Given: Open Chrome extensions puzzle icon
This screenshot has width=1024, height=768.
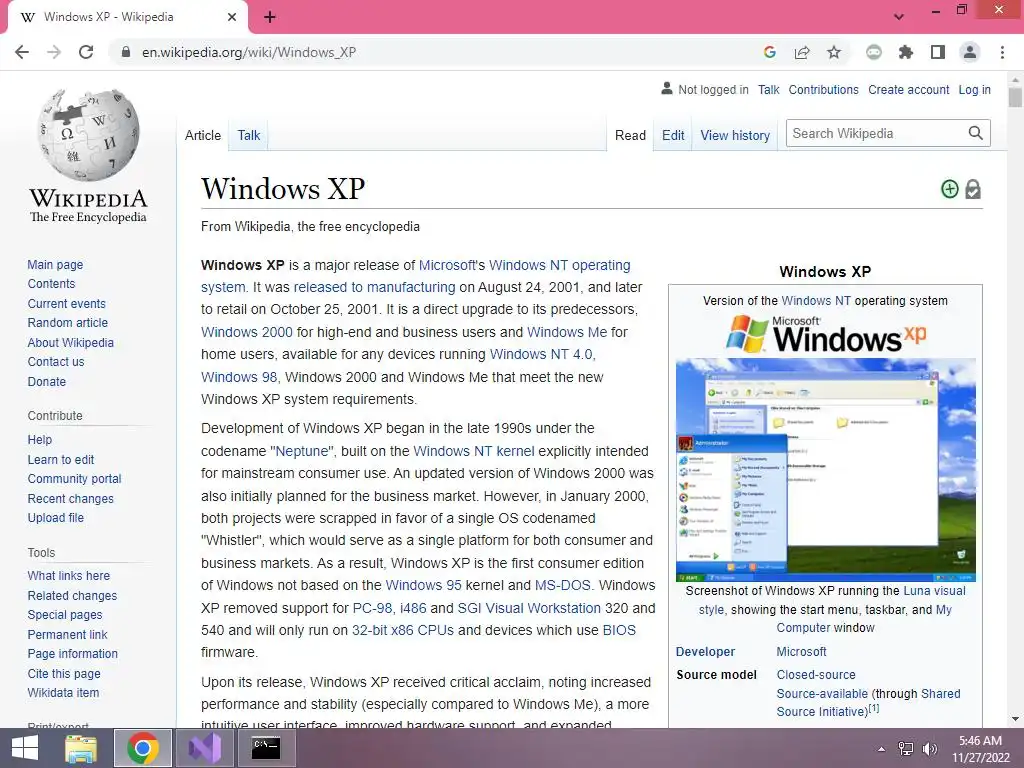Looking at the screenshot, I should point(906,52).
